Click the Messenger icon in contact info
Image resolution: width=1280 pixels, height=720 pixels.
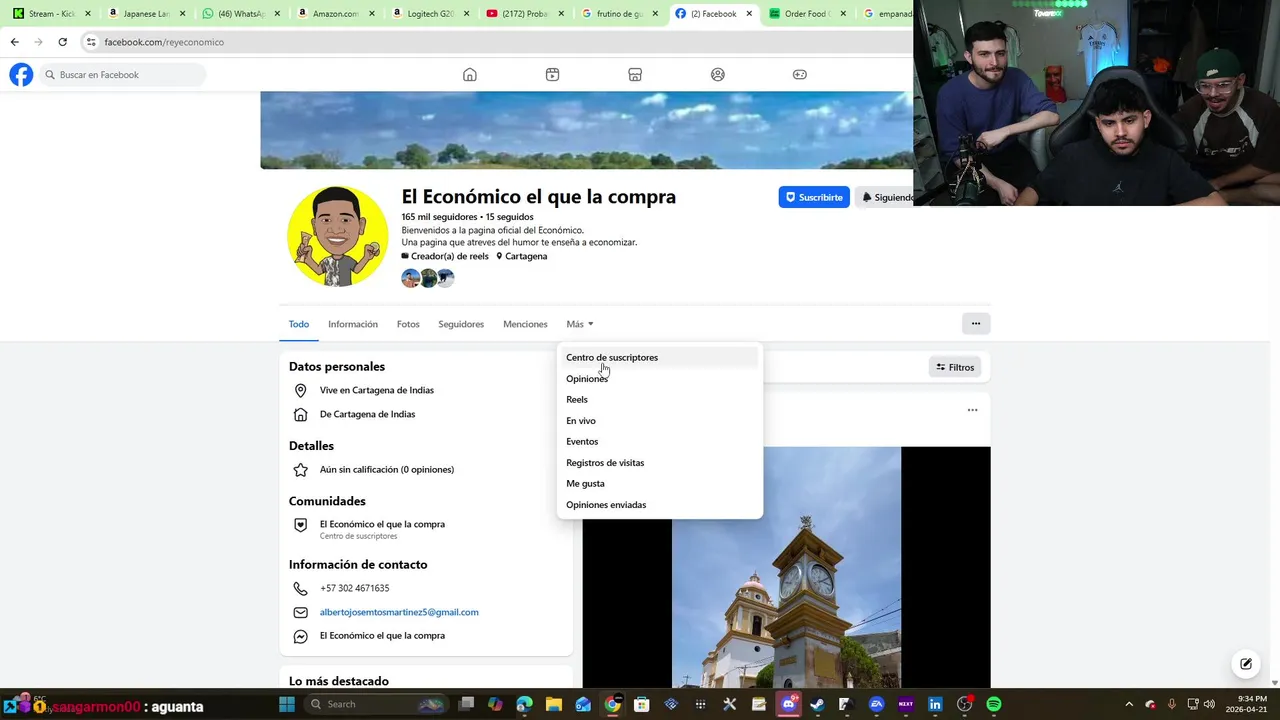point(300,636)
